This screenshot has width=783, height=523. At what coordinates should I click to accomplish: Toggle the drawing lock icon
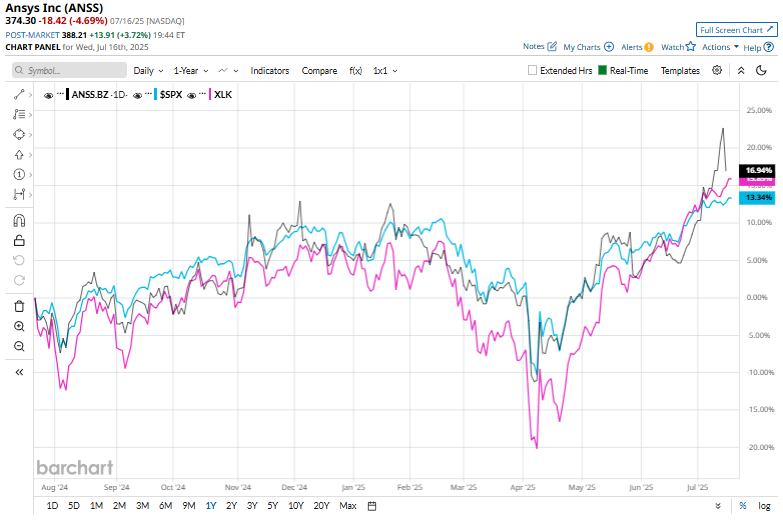click(x=19, y=241)
